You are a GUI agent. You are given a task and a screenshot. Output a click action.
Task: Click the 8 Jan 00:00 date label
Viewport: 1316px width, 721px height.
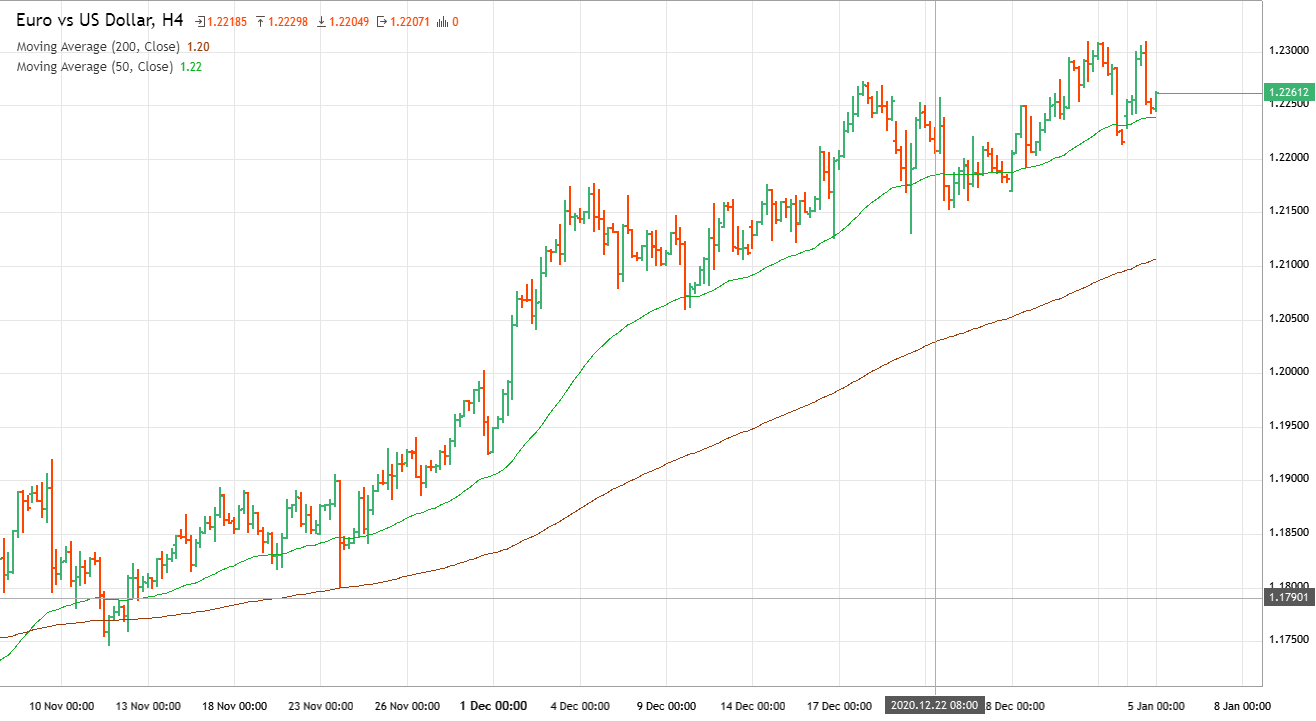1242,706
